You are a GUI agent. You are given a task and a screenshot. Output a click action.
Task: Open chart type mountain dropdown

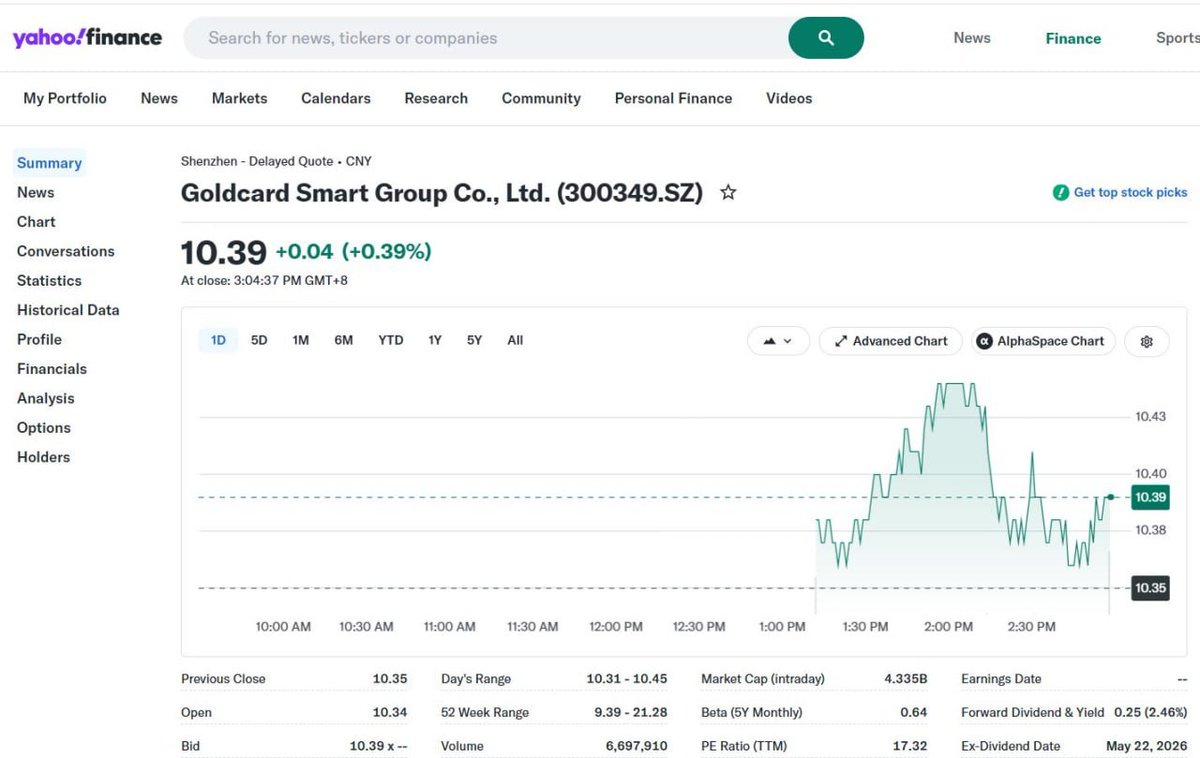pyautogui.click(x=778, y=341)
